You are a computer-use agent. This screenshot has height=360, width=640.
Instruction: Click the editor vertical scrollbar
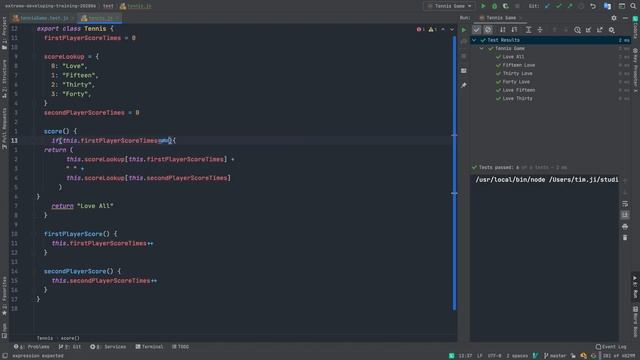pos(454,173)
